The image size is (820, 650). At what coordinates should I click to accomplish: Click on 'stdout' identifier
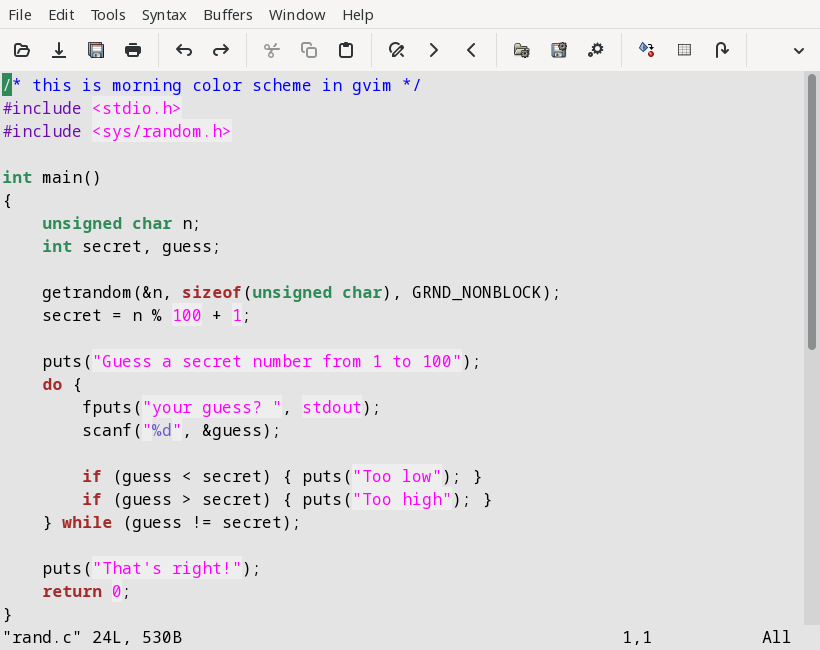(x=332, y=407)
